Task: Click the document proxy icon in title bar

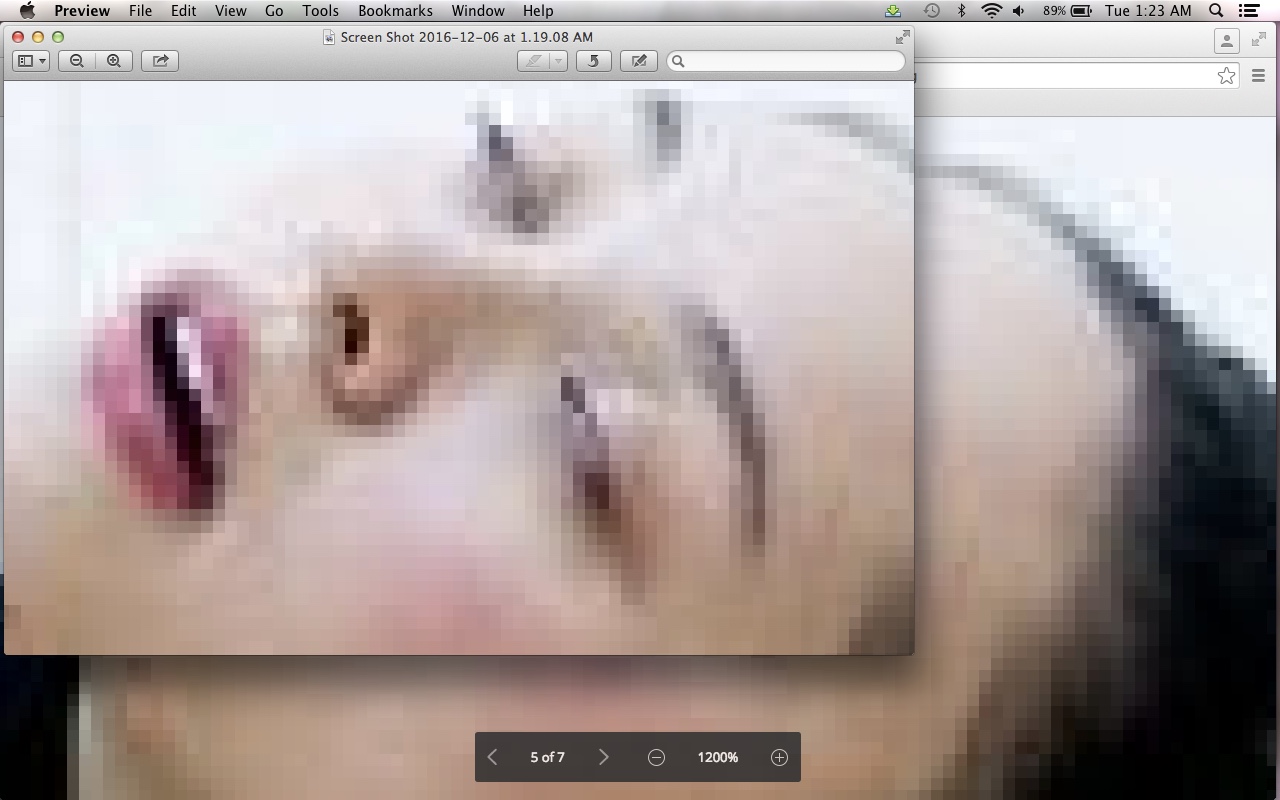Action: 329,37
